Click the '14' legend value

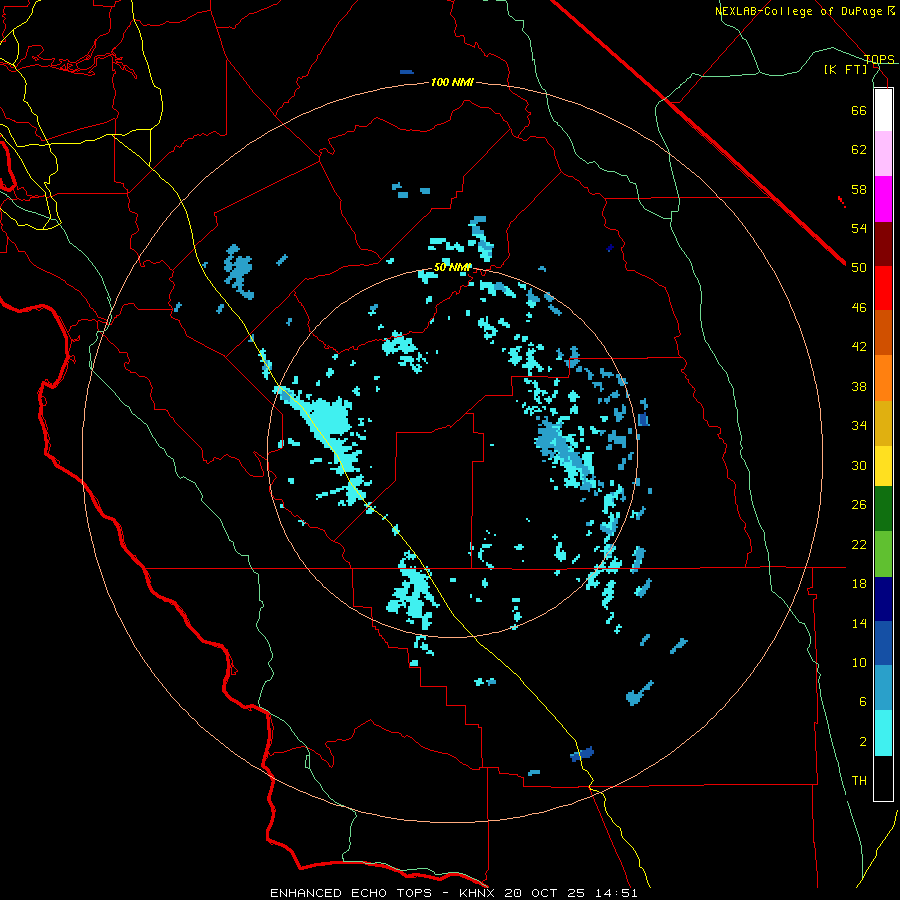[x=859, y=623]
